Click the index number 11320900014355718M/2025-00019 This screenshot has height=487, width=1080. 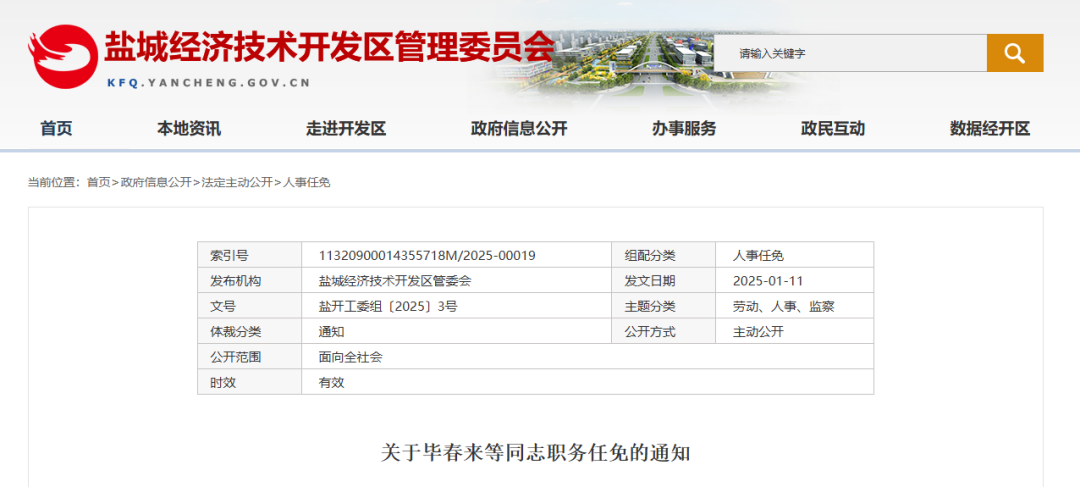(427, 256)
